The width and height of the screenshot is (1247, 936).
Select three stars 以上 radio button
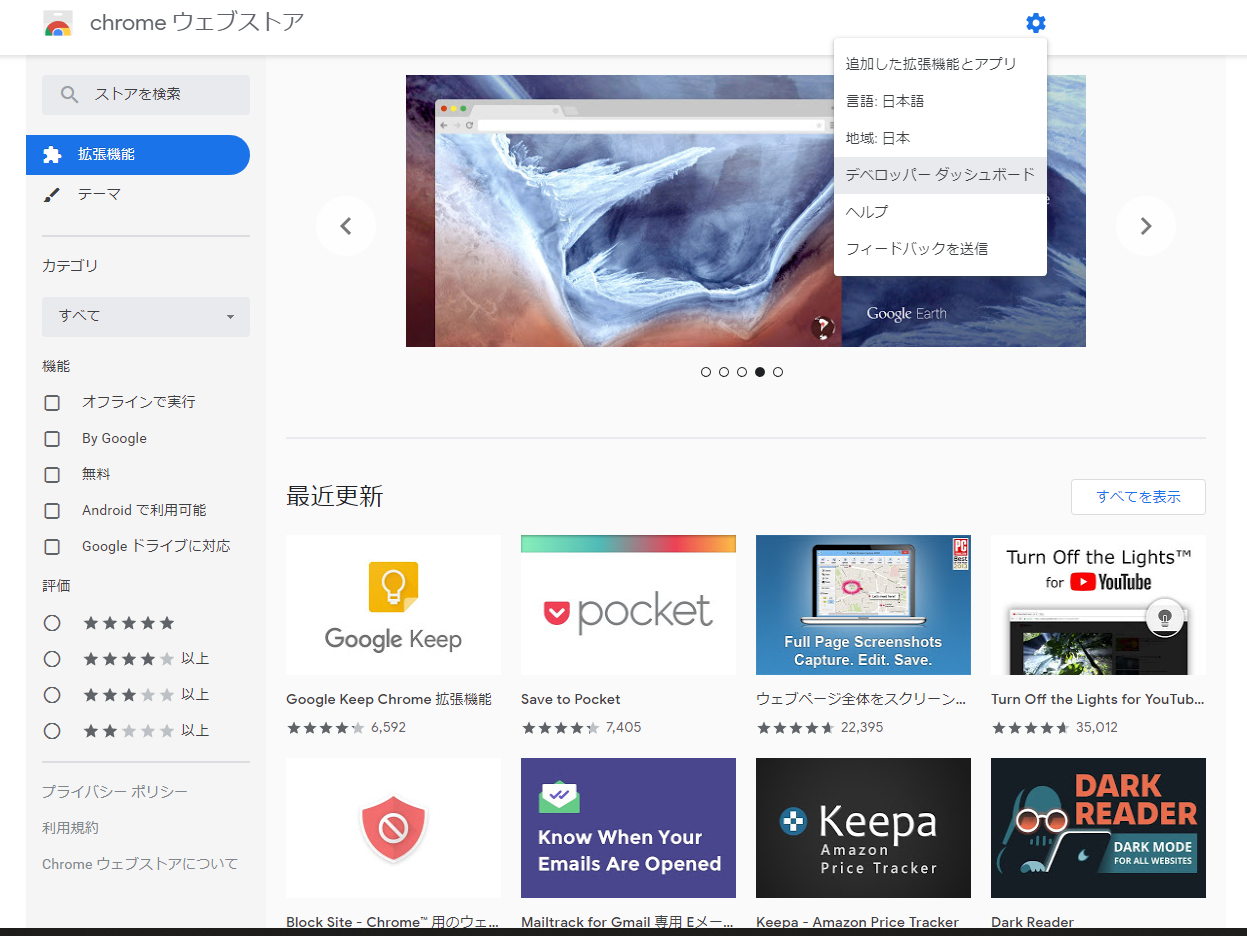pos(52,695)
